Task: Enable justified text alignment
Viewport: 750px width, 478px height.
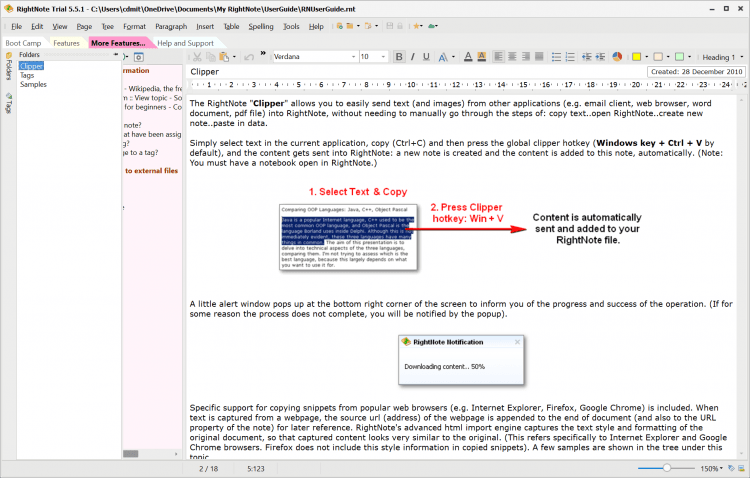Action: click(539, 57)
